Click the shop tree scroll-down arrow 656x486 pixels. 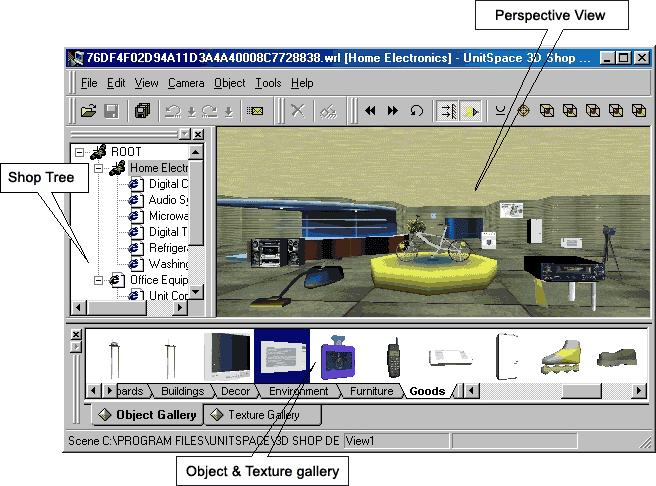196,292
